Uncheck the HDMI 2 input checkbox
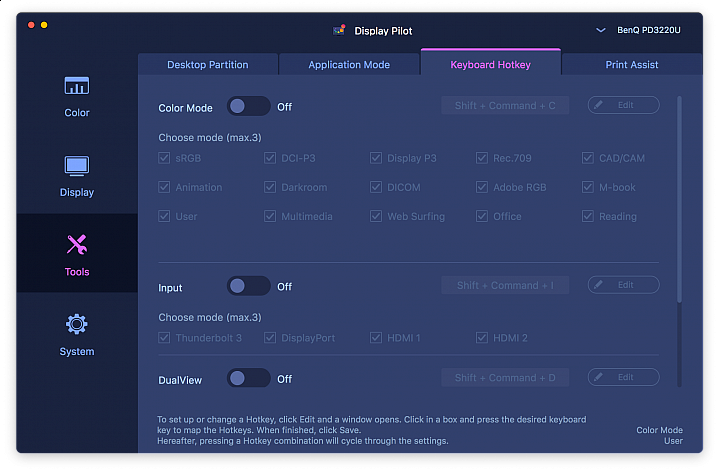The image size is (720, 474). (x=482, y=338)
